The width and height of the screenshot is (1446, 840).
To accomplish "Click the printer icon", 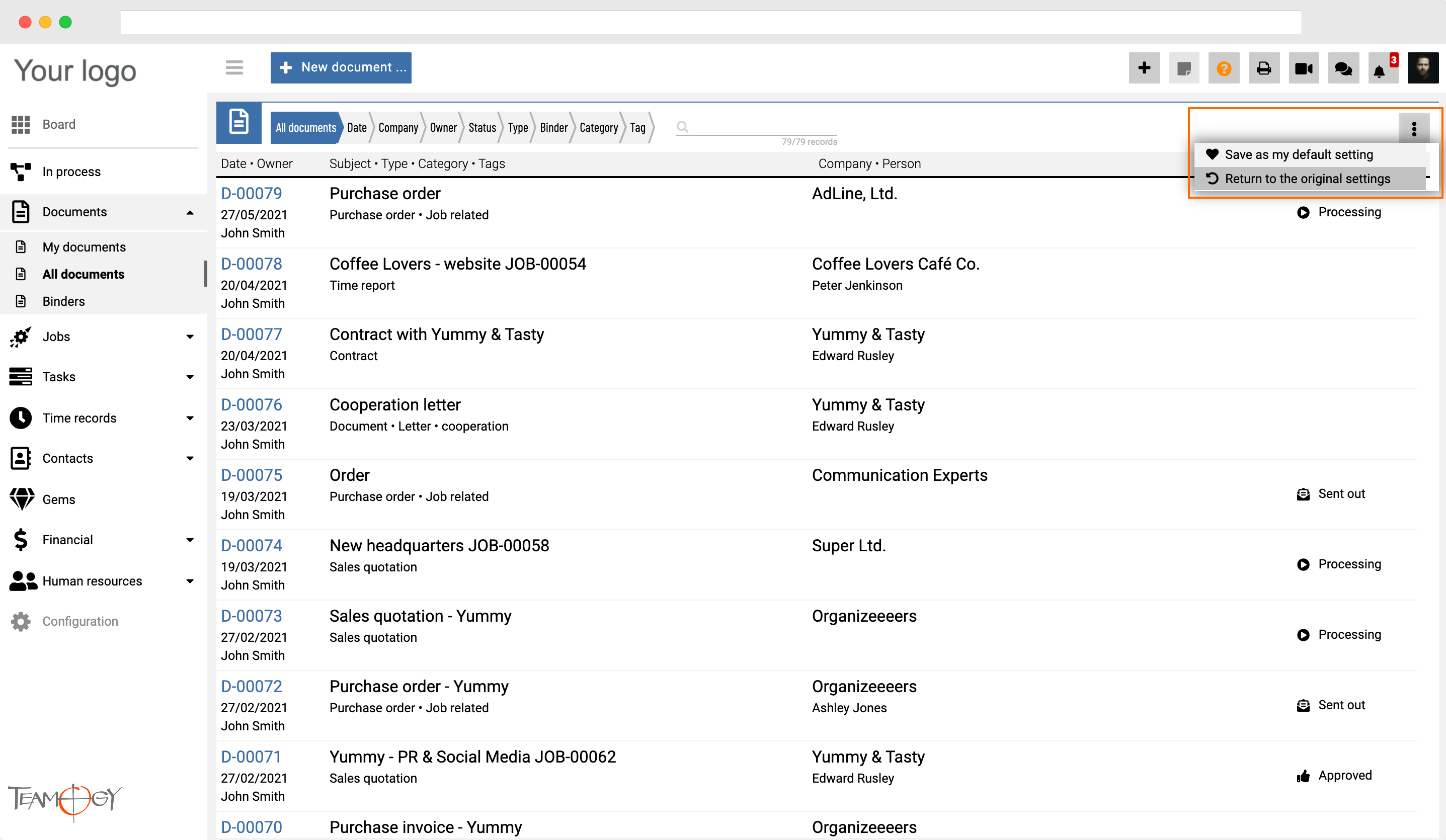I will tap(1263, 68).
